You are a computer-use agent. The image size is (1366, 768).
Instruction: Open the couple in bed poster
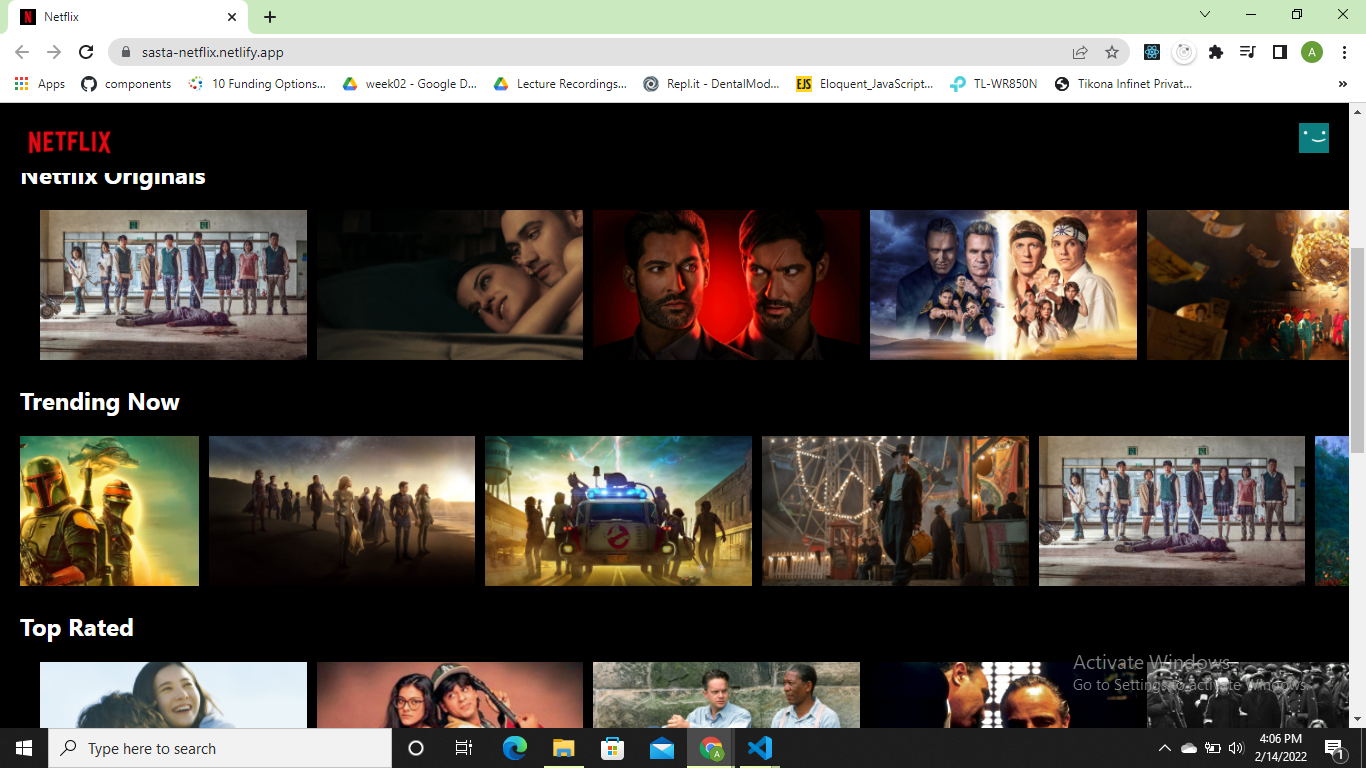coord(450,285)
